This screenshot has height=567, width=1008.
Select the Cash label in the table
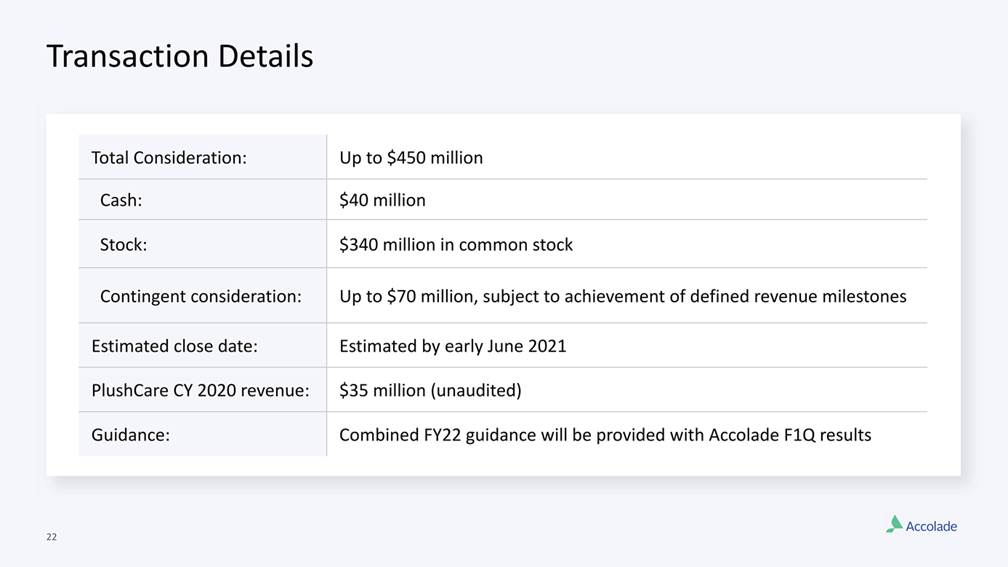point(121,200)
